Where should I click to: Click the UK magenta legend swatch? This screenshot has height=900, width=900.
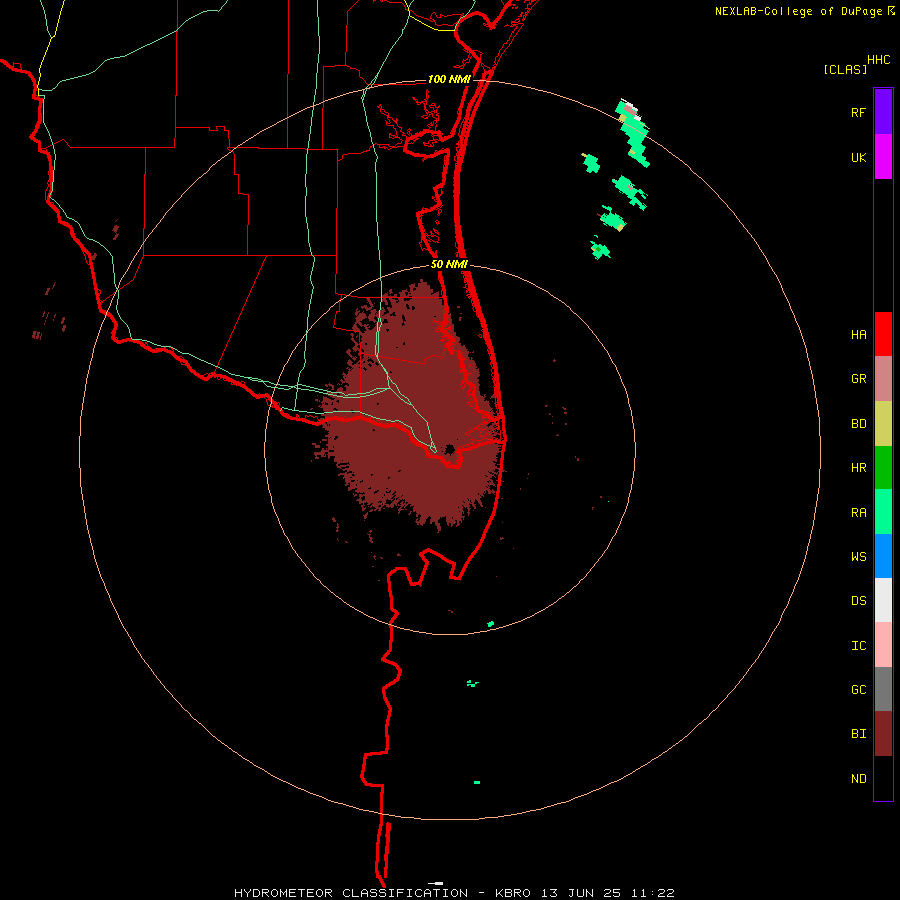click(883, 157)
